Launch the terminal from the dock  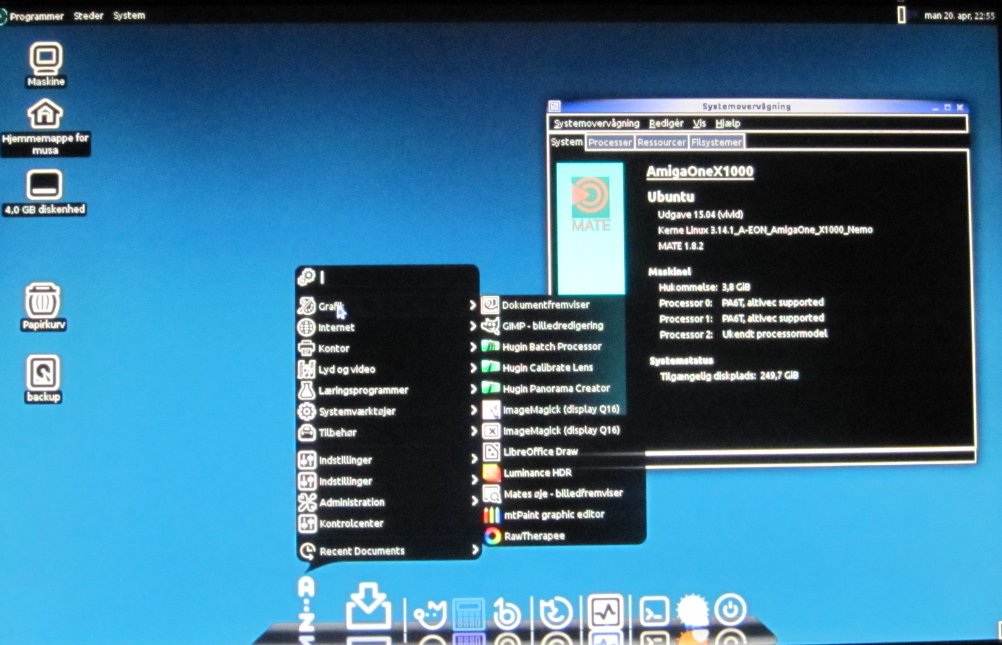click(654, 610)
